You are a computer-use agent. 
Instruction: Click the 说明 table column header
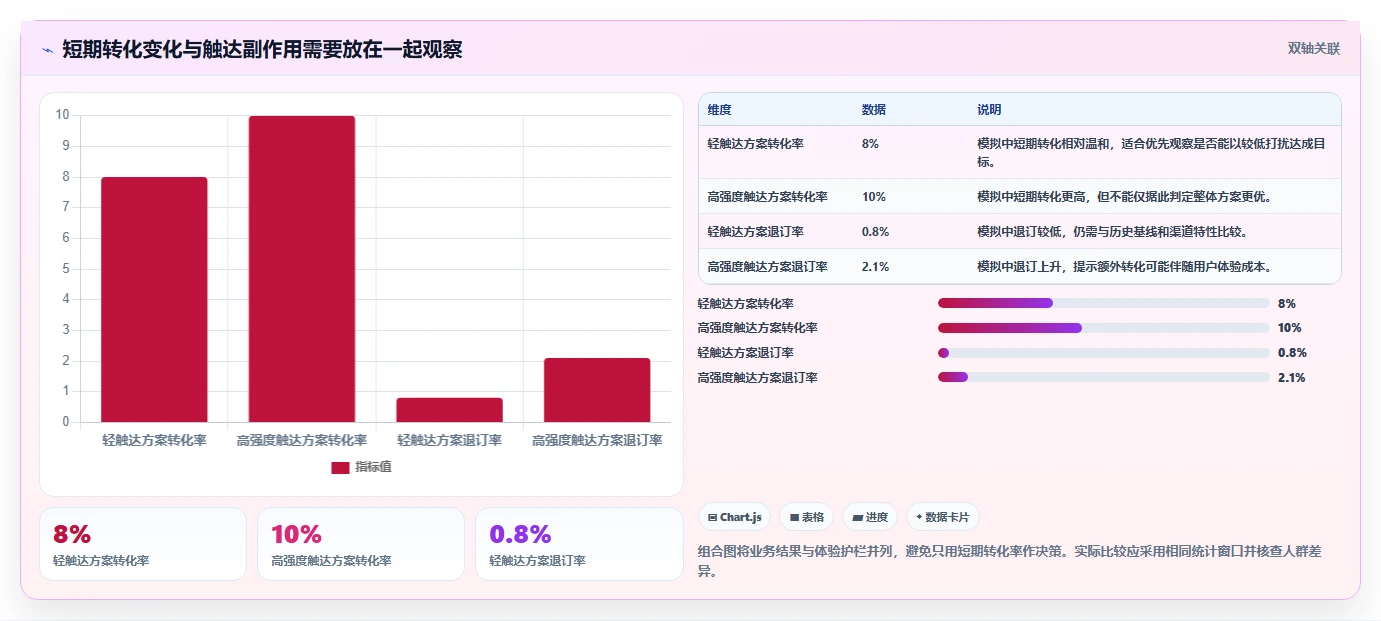coord(989,110)
